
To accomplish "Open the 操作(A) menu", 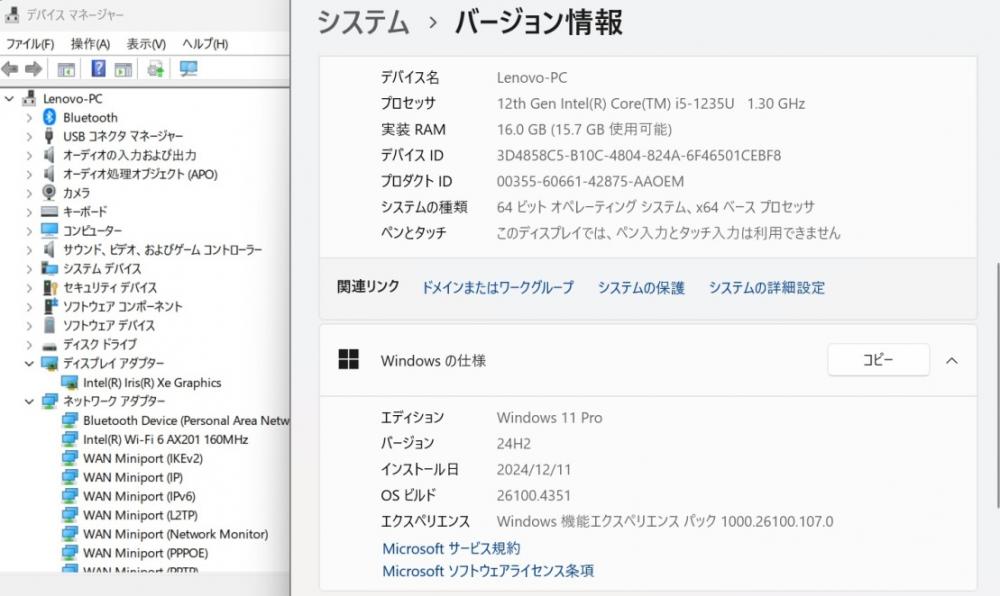I will coord(90,44).
